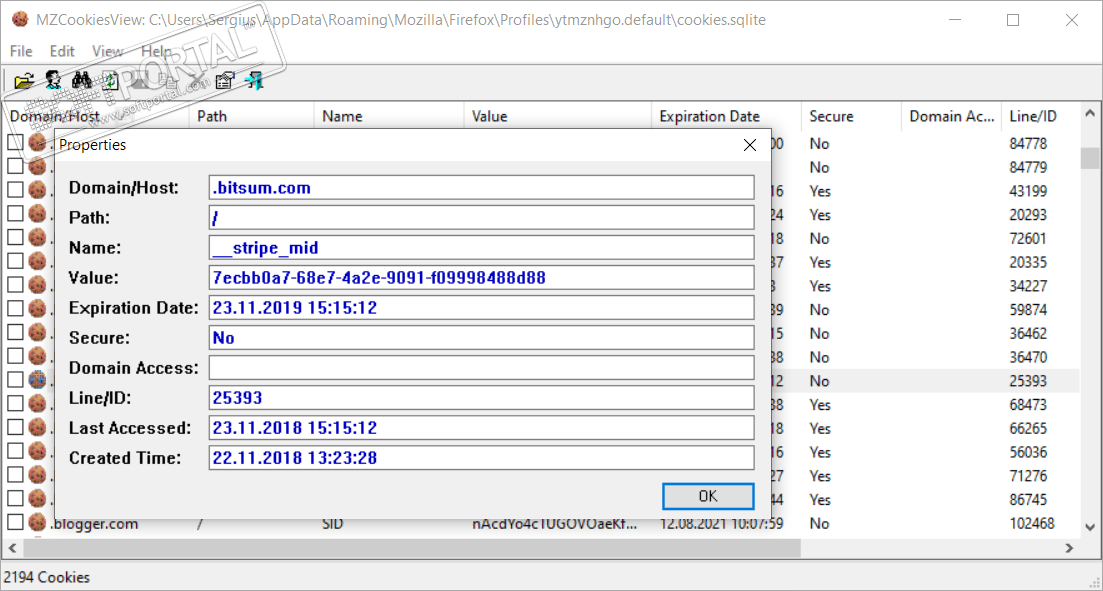Tick checkbox for row with ID 72601
Image resolution: width=1103 pixels, height=591 pixels.
point(15,237)
